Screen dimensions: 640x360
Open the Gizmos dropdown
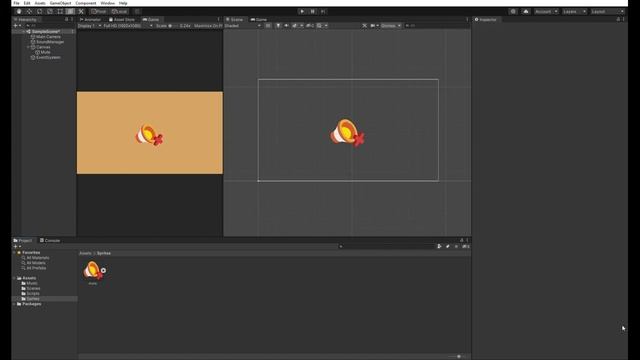click(x=391, y=26)
